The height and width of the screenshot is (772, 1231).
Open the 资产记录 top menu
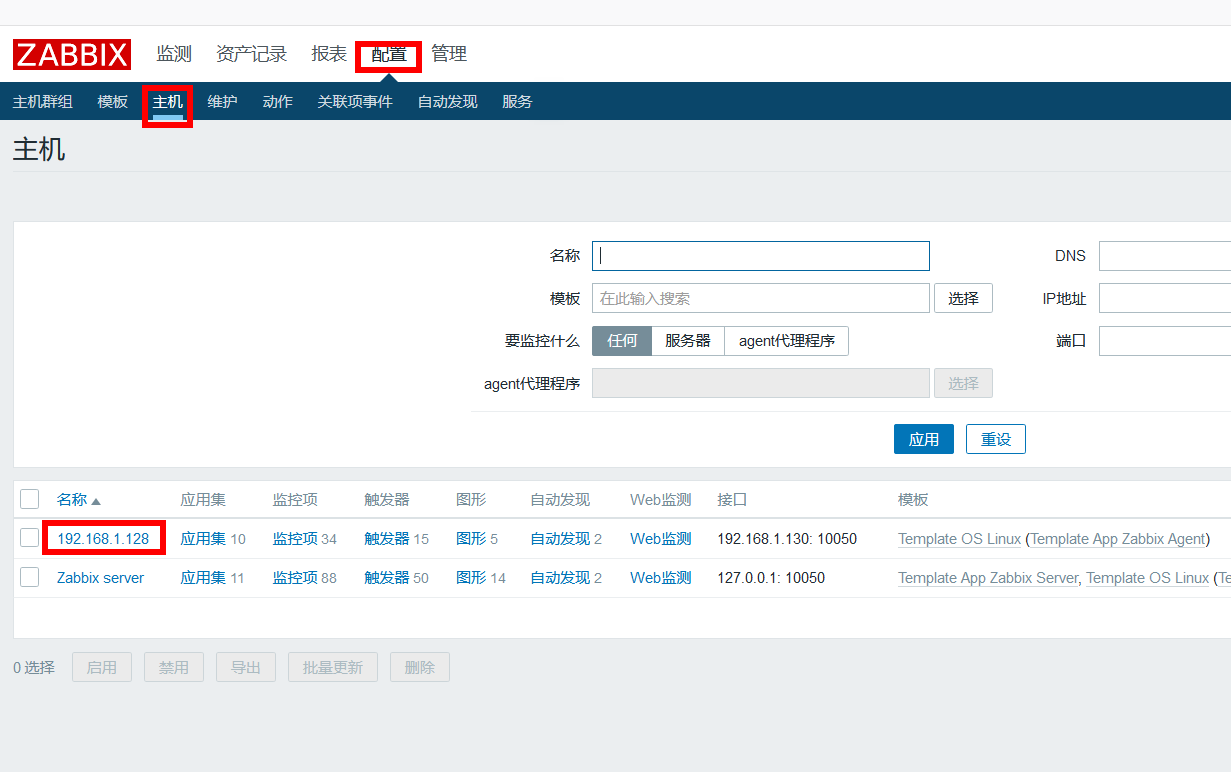point(251,54)
